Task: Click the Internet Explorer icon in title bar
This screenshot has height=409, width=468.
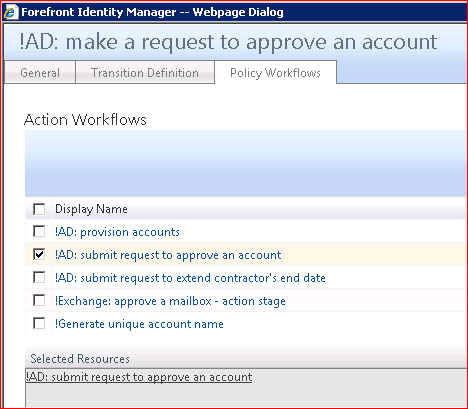Action: coord(11,12)
